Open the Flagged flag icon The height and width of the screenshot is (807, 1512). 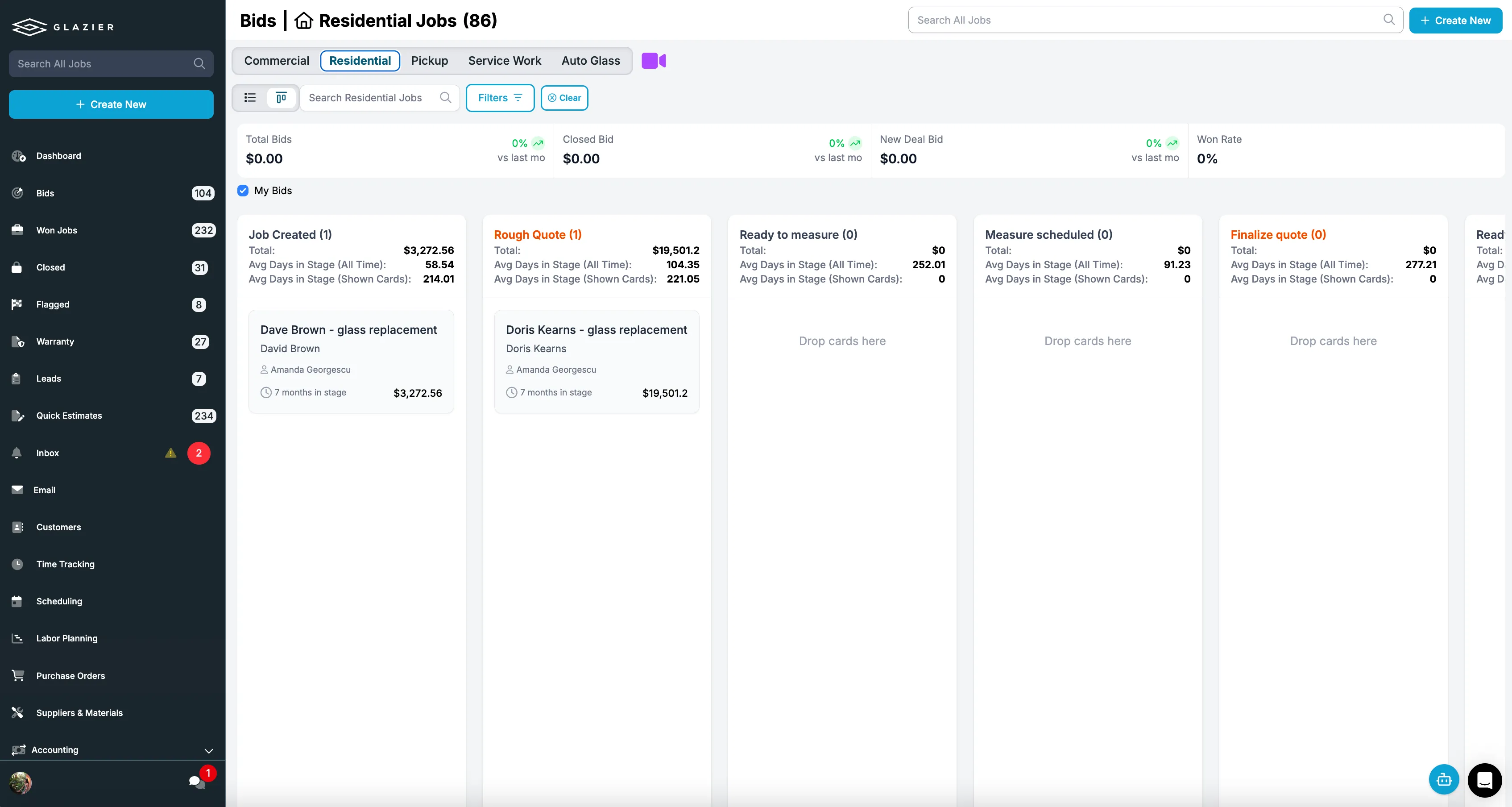coord(17,304)
